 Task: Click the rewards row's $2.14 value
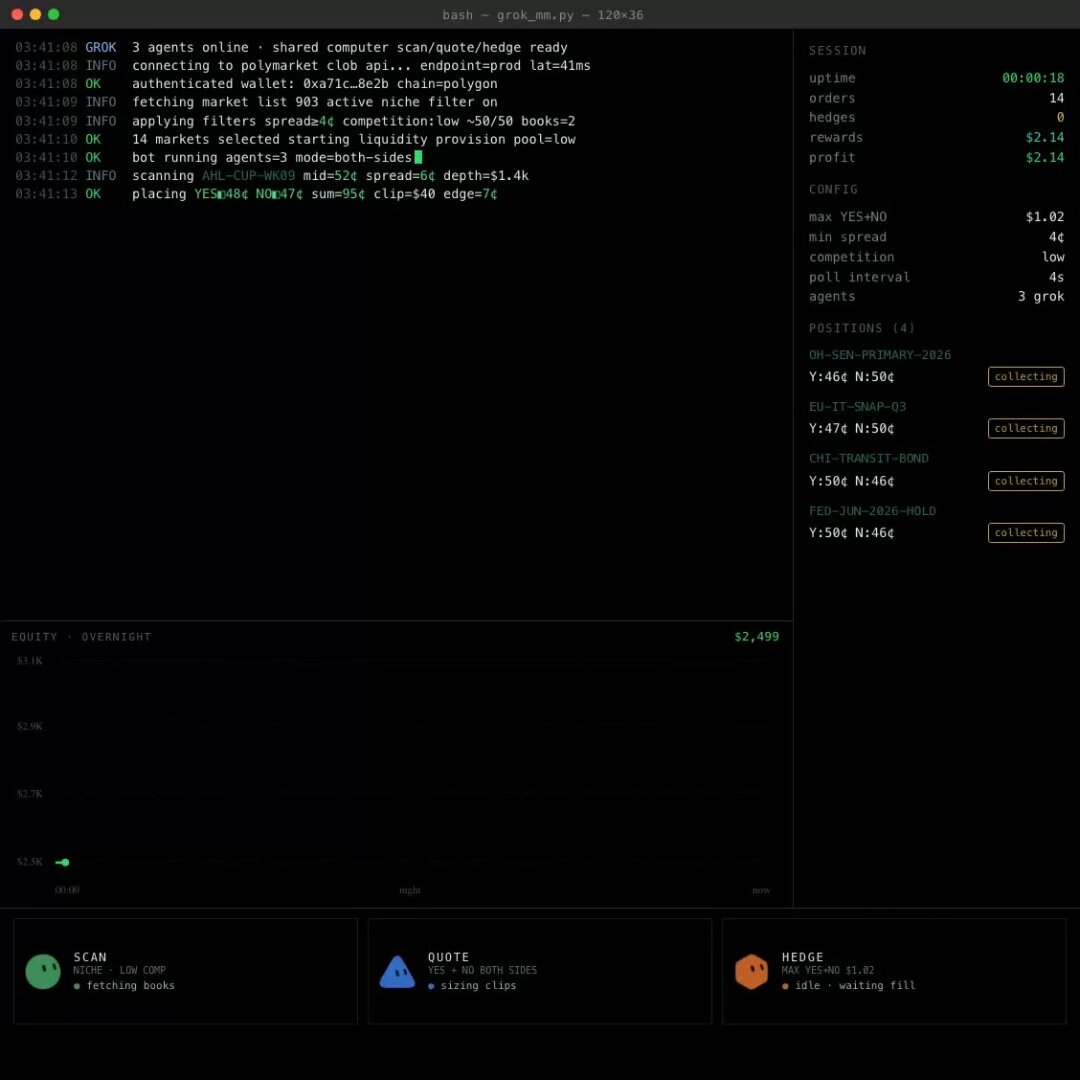coord(1044,137)
